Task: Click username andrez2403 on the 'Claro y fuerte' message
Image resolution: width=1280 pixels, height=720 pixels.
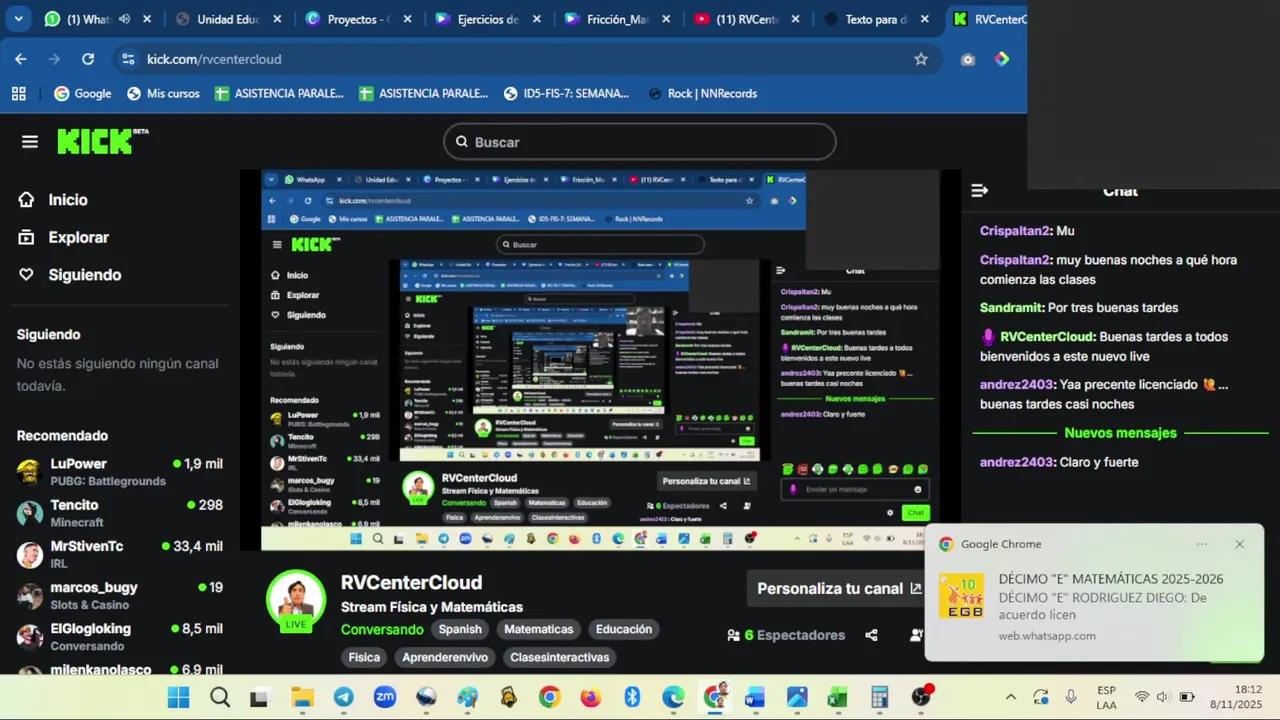Action: tap(1017, 462)
